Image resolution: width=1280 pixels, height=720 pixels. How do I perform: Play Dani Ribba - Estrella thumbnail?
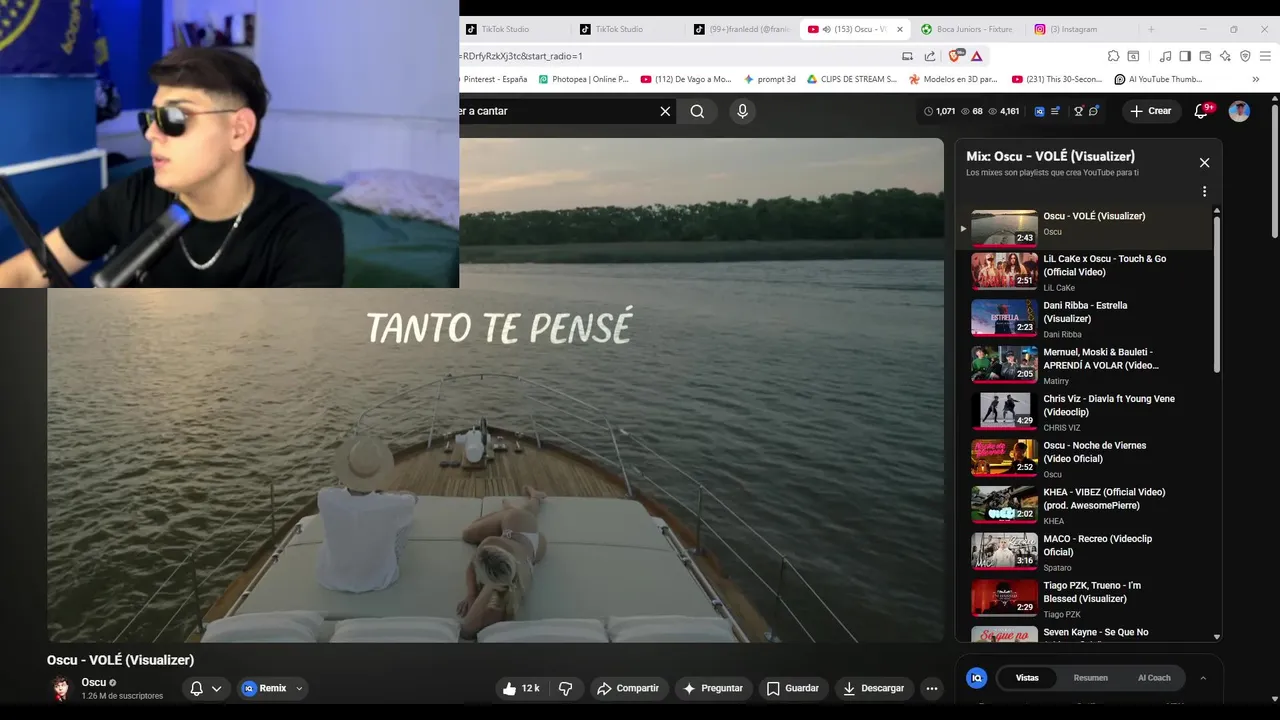click(1004, 318)
